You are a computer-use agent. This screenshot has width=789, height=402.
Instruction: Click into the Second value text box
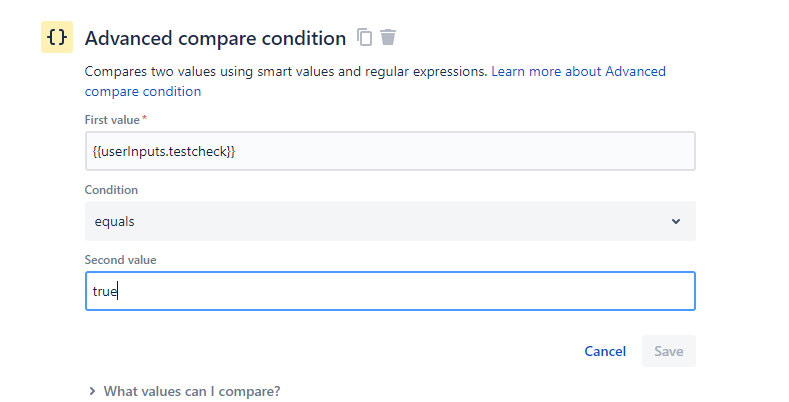(390, 291)
